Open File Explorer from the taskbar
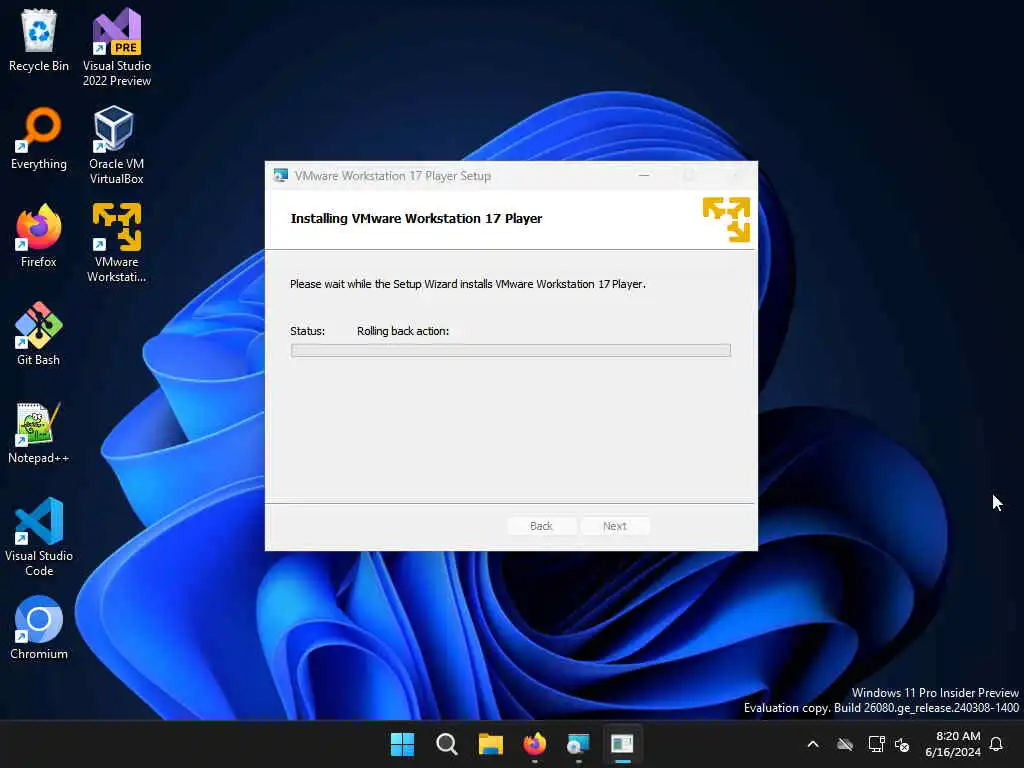1024x768 pixels. pyautogui.click(x=490, y=744)
